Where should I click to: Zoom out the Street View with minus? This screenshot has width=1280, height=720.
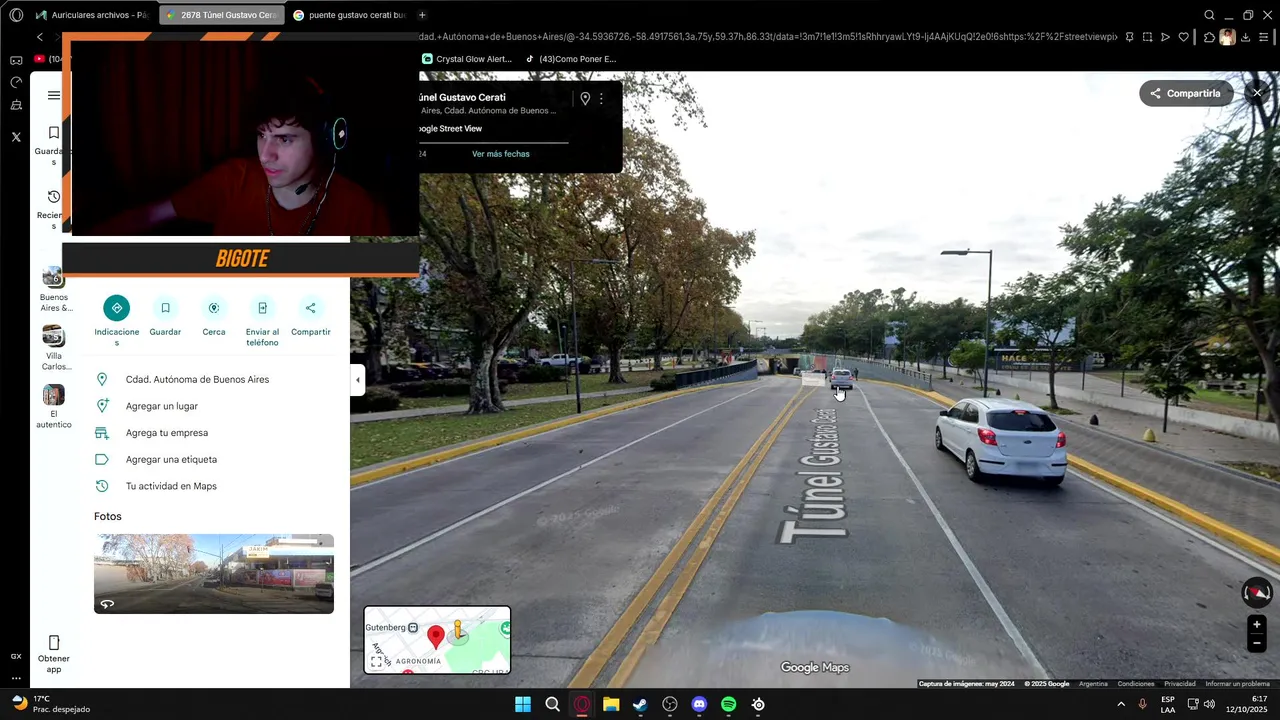pyautogui.click(x=1257, y=644)
